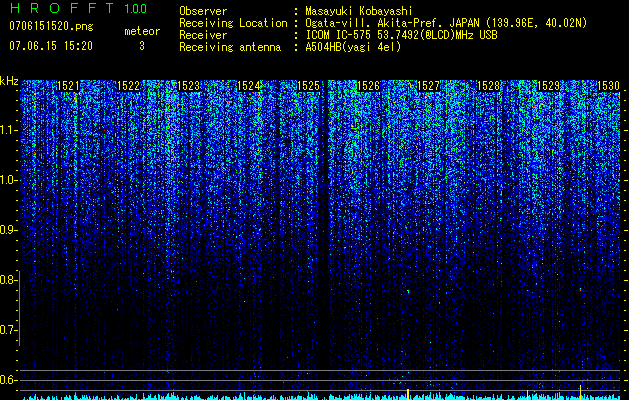Click the 1530 time marker
Screen dimensions: 629x400
coord(608,86)
